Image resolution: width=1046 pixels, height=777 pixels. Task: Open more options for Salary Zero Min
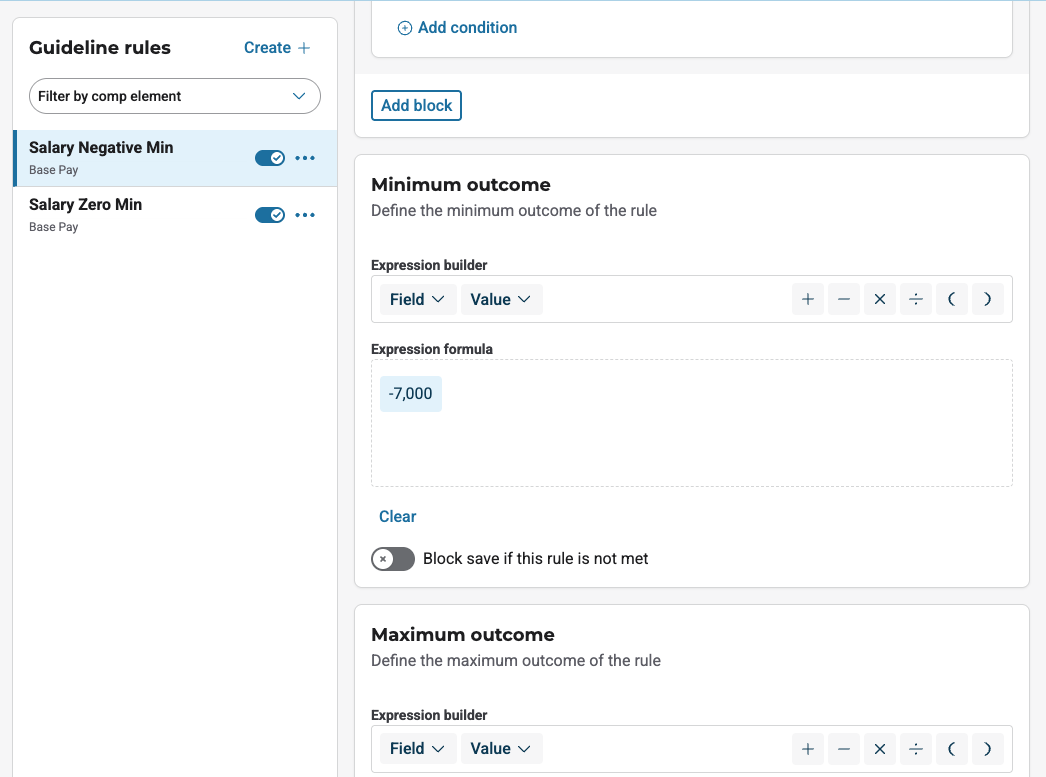(305, 215)
